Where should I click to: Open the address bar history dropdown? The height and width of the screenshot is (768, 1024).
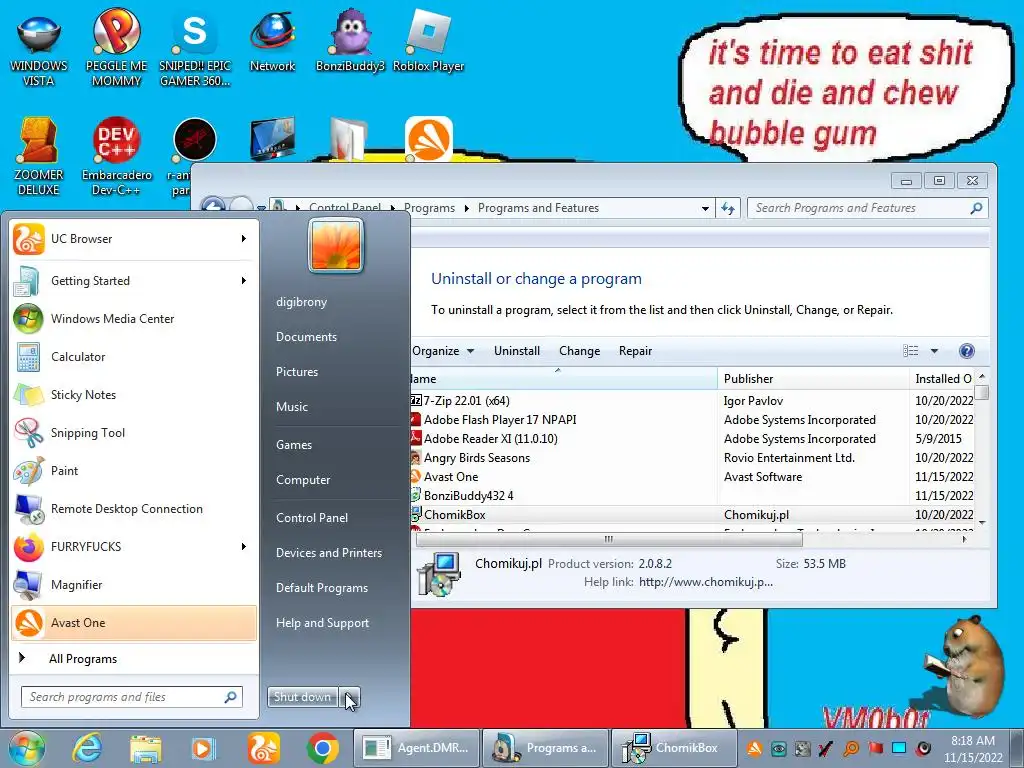click(705, 208)
